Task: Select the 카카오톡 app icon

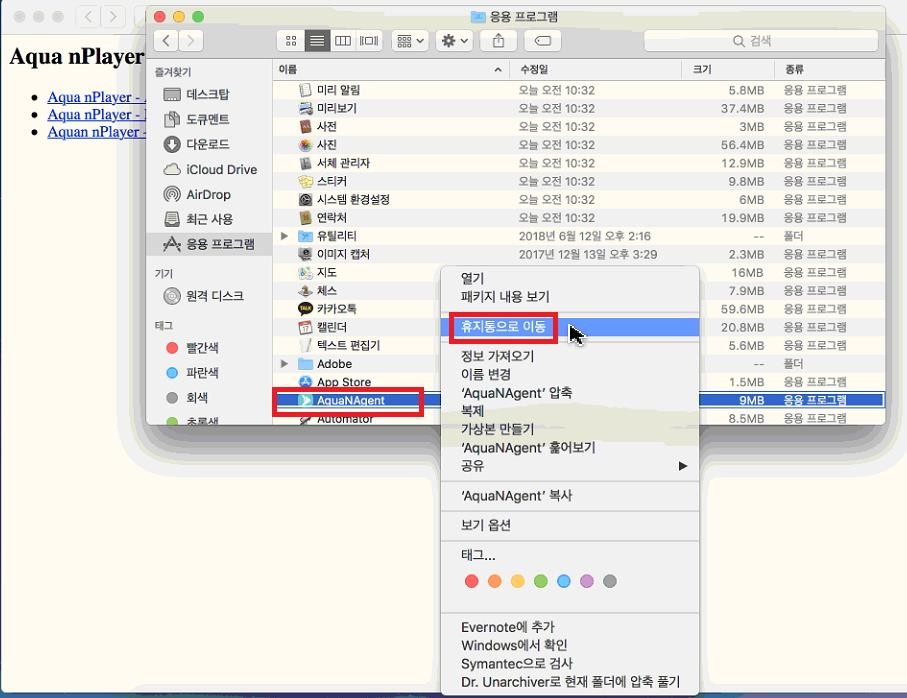Action: point(305,309)
